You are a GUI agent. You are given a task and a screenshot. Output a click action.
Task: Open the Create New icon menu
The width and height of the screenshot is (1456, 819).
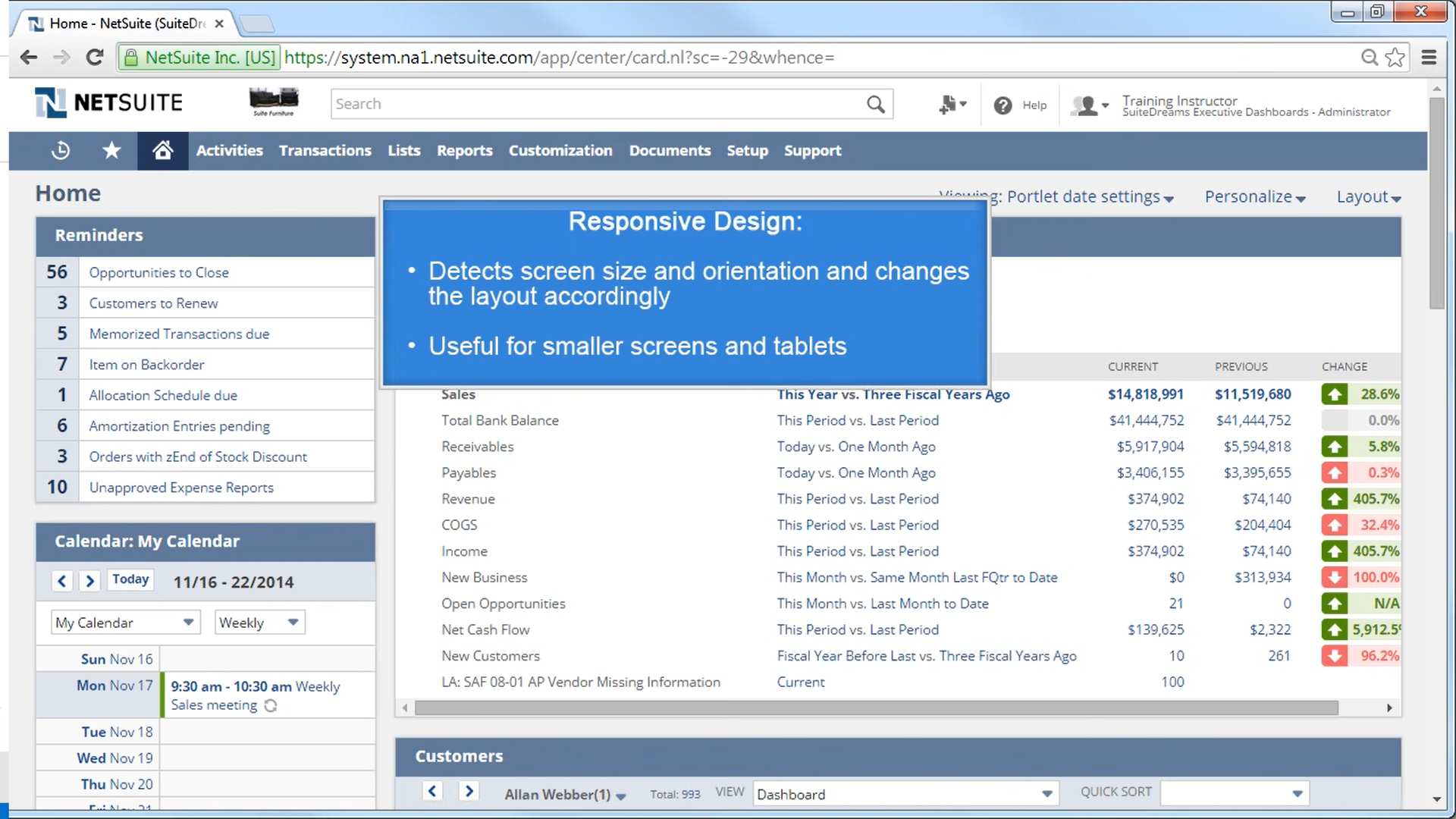[x=952, y=105]
